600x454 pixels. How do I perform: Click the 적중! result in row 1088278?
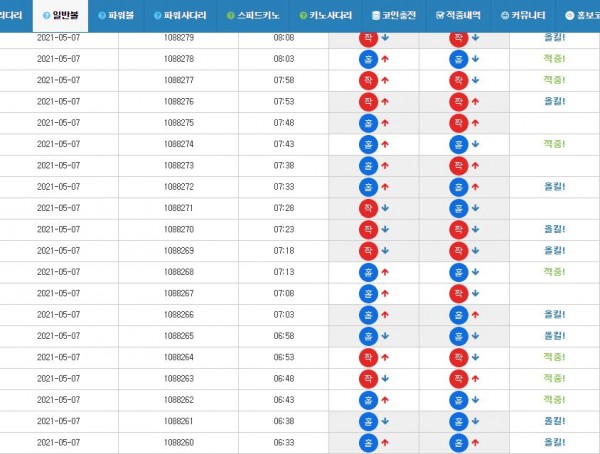click(x=554, y=59)
